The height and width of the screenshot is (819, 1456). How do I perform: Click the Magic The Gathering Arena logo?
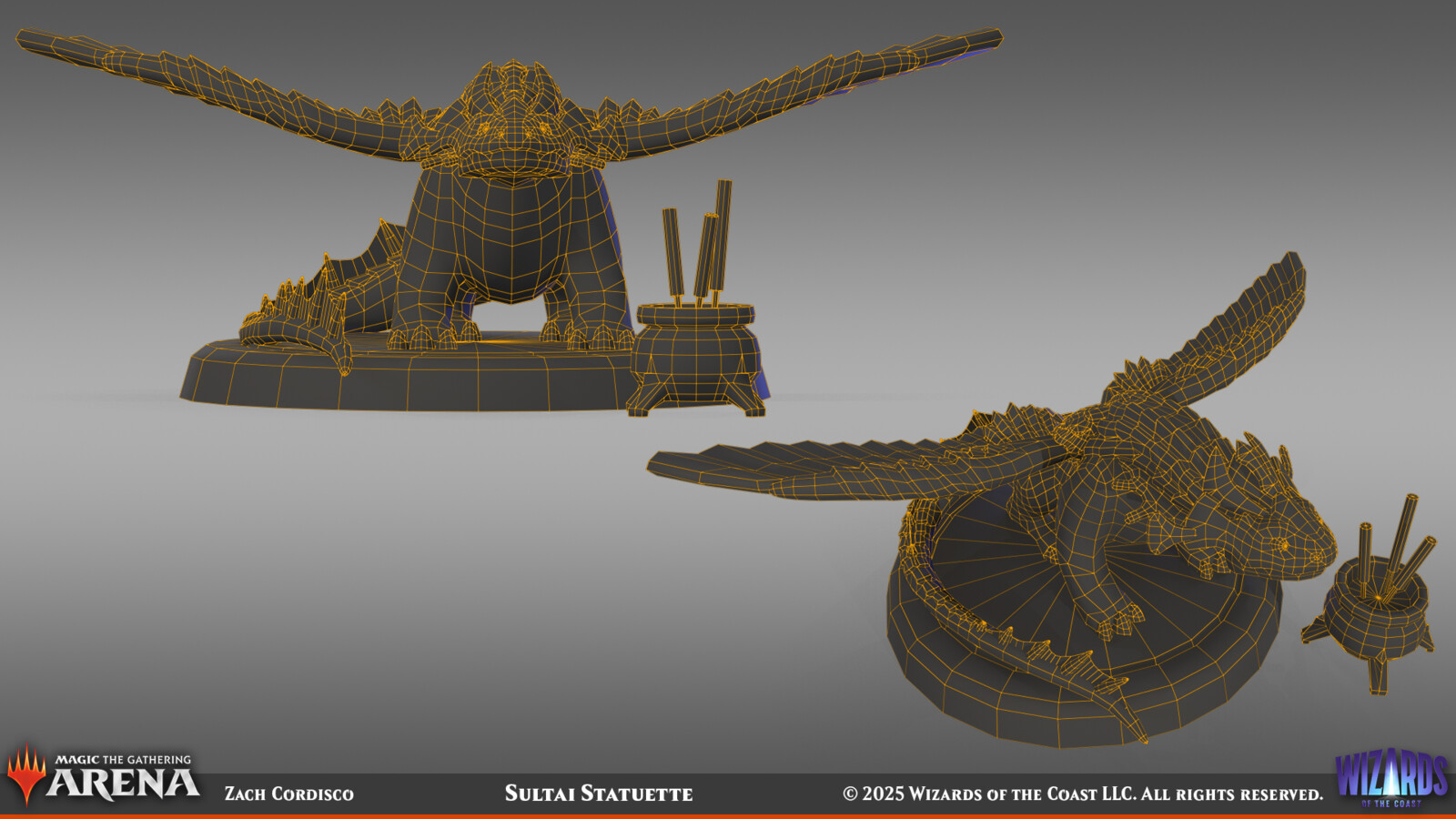click(x=103, y=776)
